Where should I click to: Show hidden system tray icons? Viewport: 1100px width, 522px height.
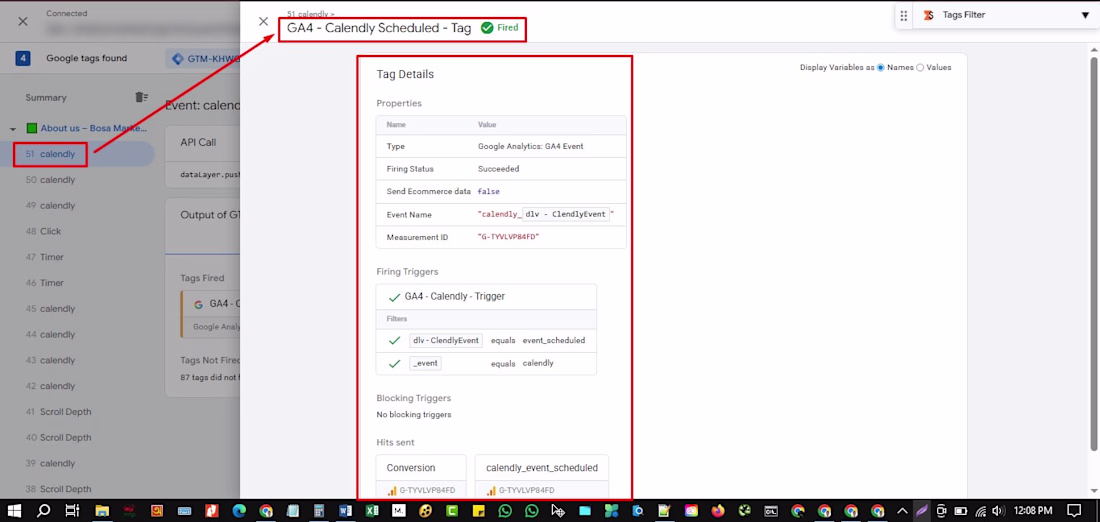[902, 511]
